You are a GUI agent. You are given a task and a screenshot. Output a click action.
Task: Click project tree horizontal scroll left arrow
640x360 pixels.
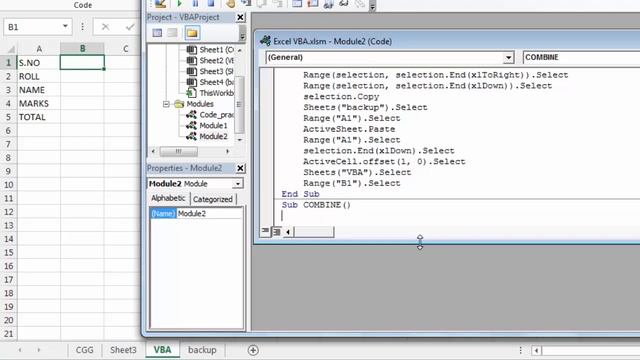[x=153, y=151]
